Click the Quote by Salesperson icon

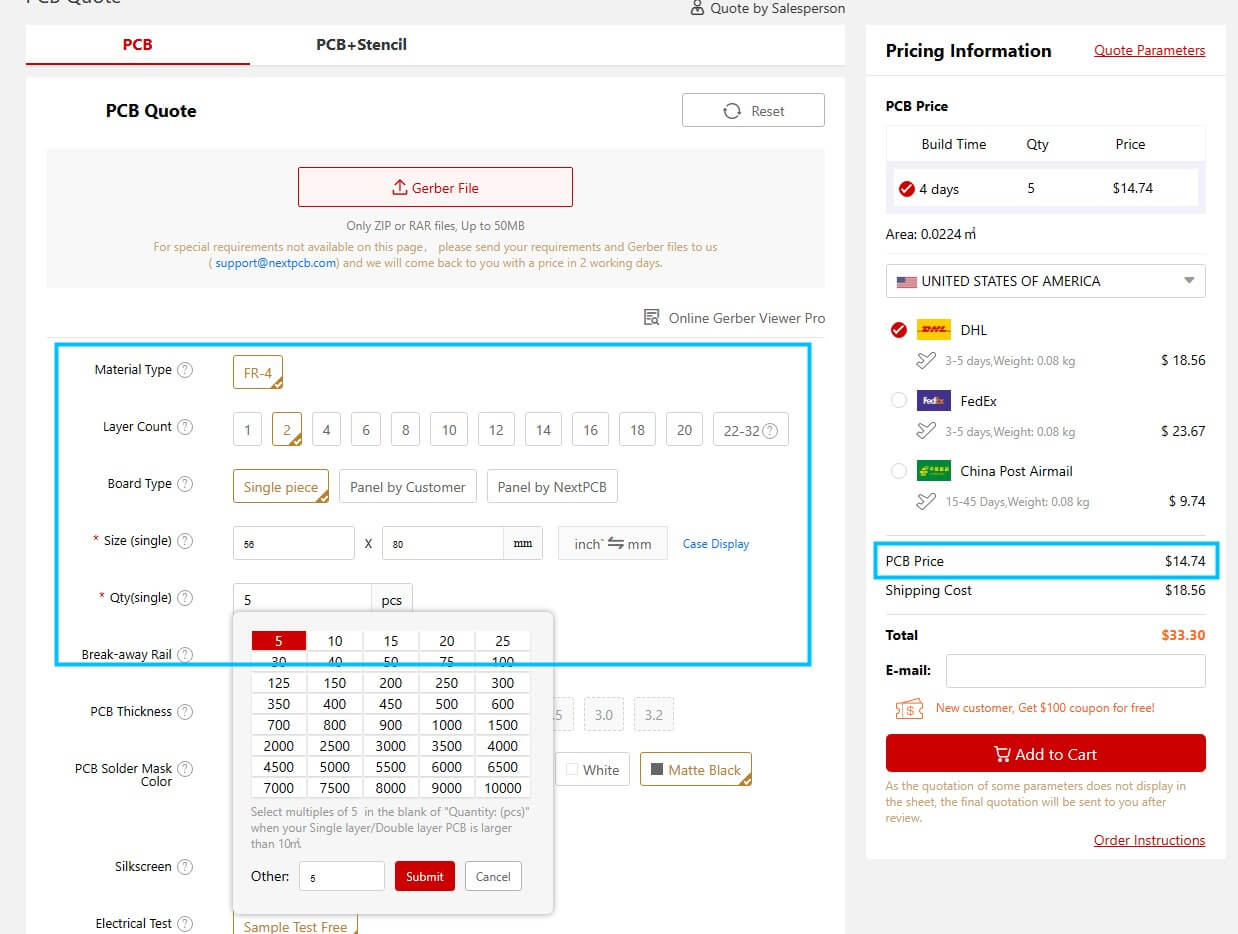(697, 8)
